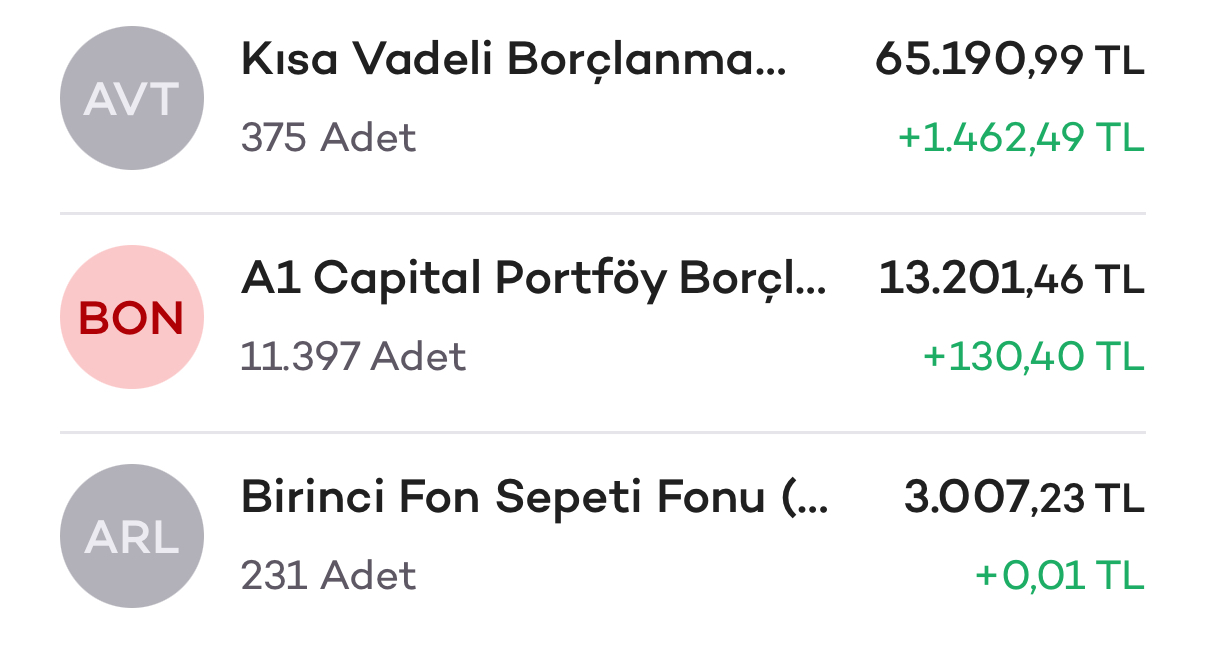Select the 3.007,23 TL total value

1023,498
